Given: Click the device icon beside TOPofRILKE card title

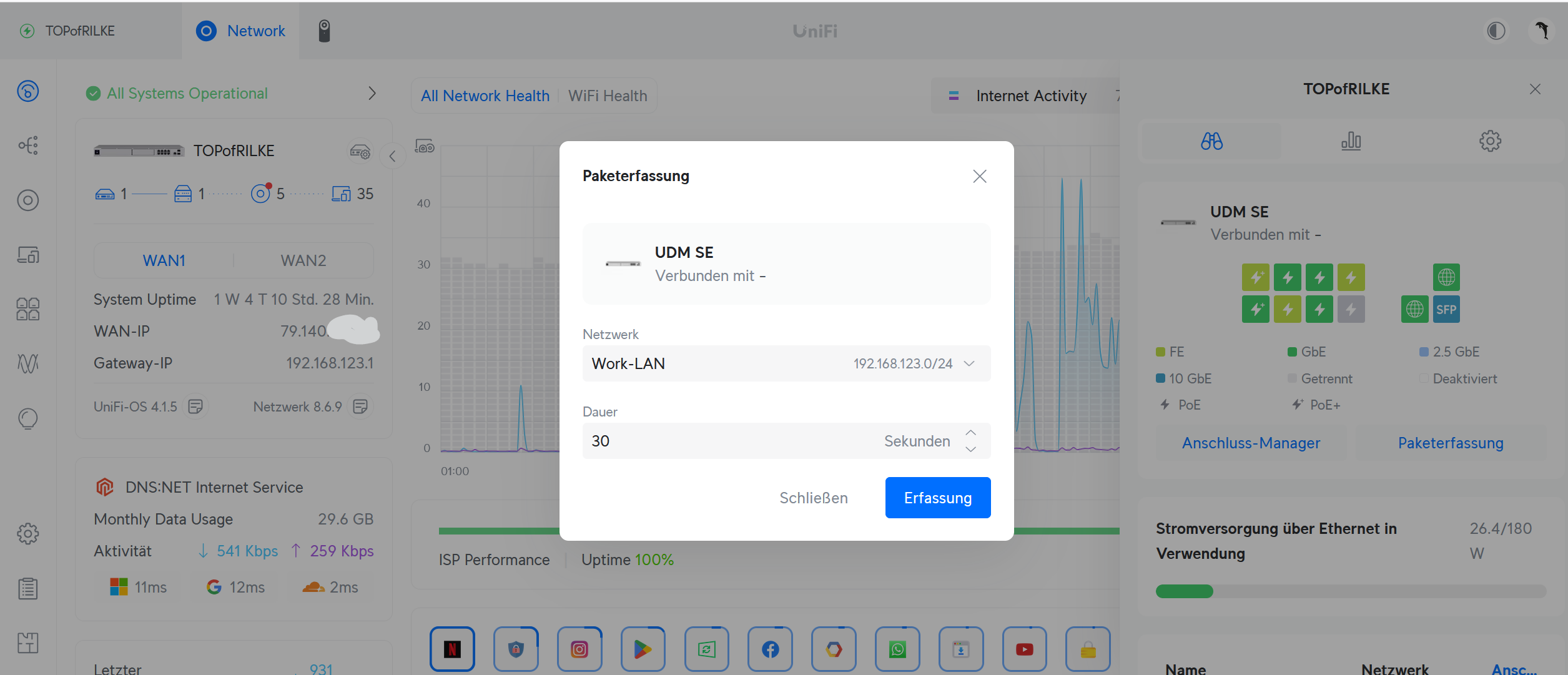Looking at the screenshot, I should 360,150.
